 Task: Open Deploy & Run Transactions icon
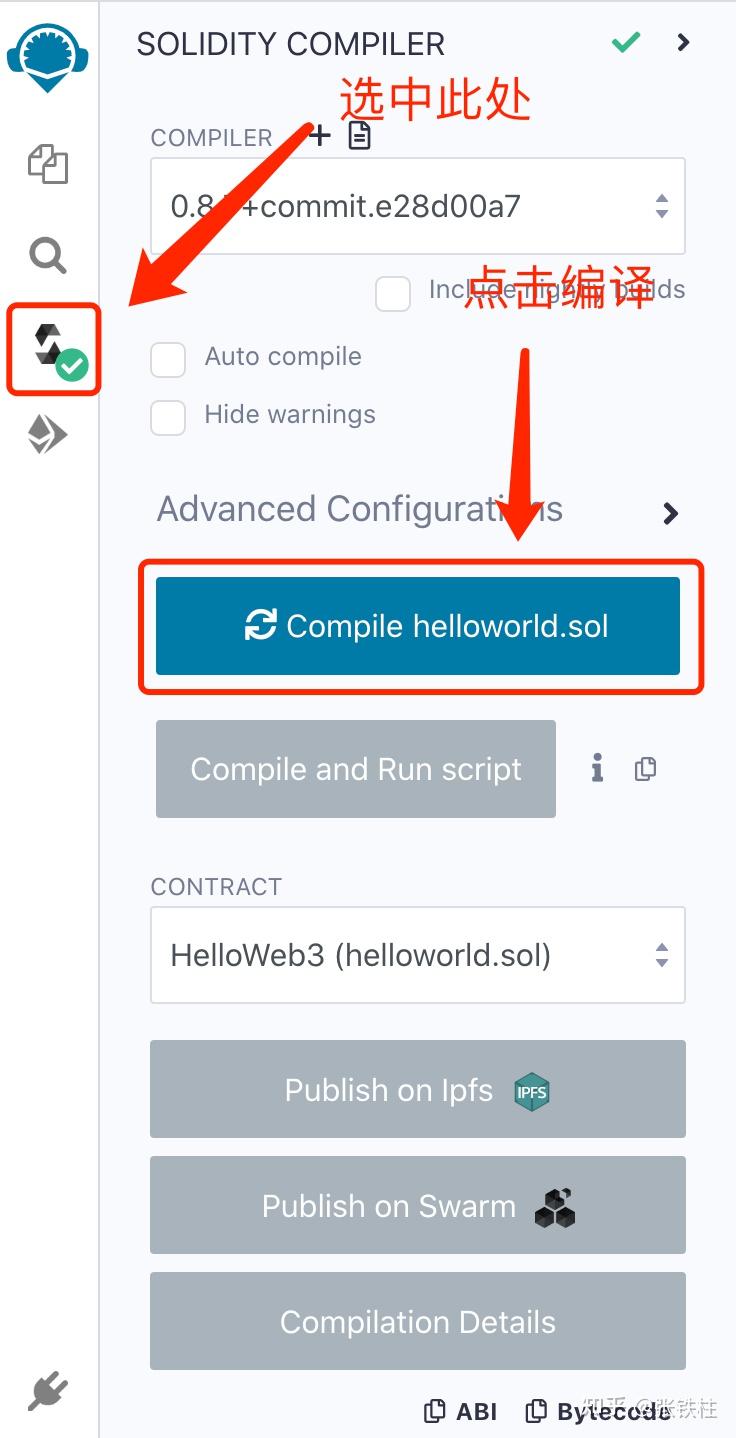47,435
